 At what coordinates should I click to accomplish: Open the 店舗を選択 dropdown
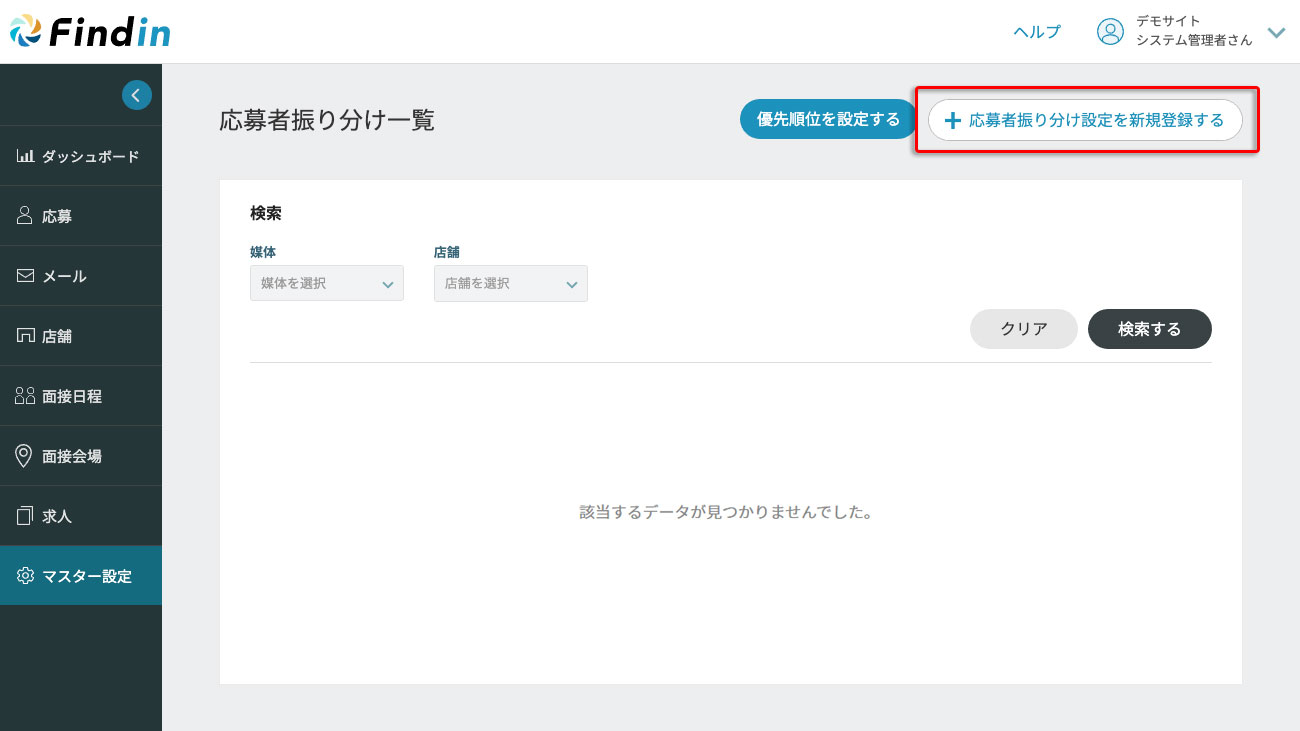point(511,284)
